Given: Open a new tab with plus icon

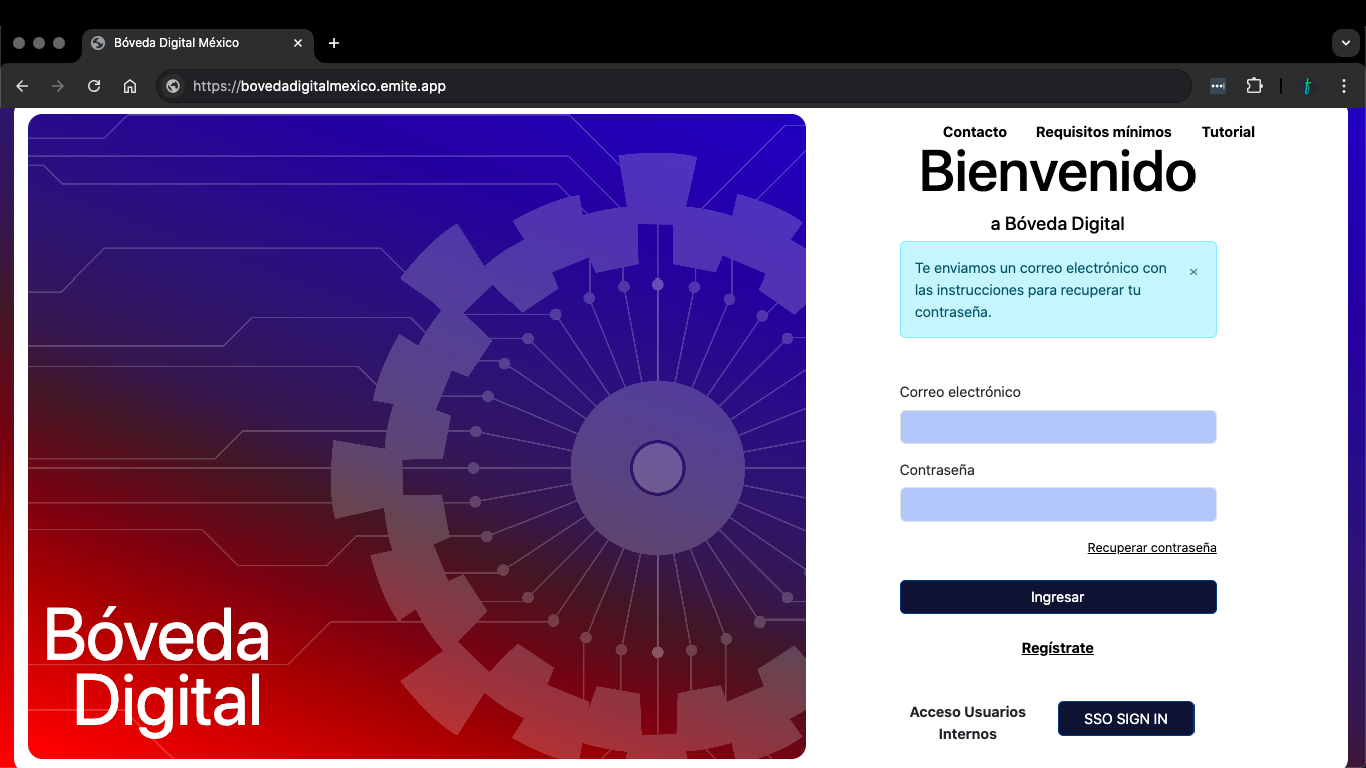Looking at the screenshot, I should [x=334, y=43].
